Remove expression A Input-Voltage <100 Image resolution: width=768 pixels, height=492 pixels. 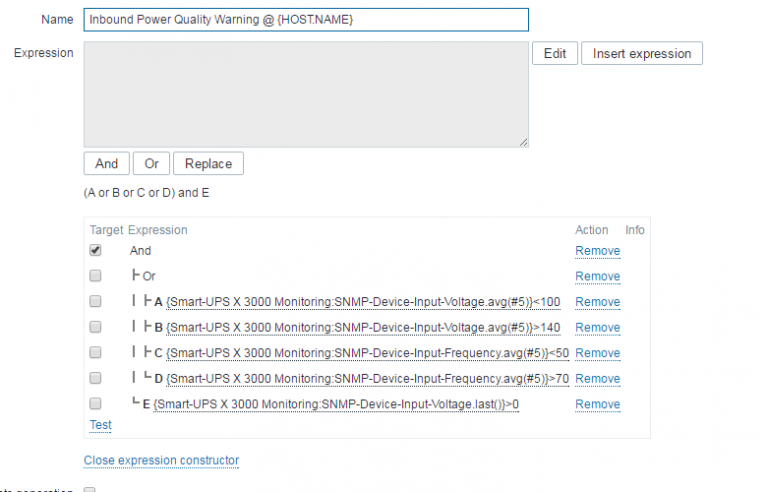point(598,302)
